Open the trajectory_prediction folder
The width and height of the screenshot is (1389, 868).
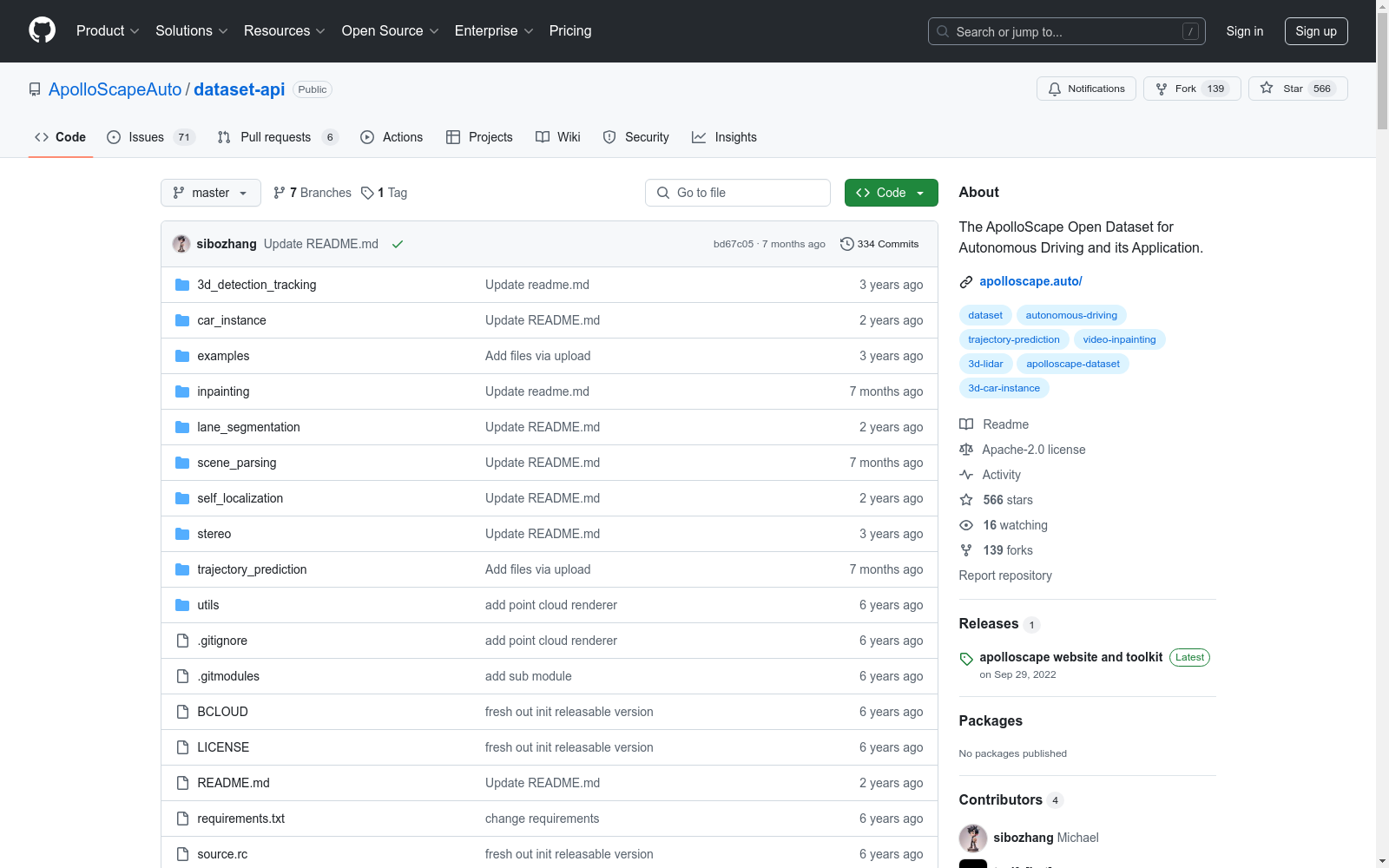pos(252,569)
